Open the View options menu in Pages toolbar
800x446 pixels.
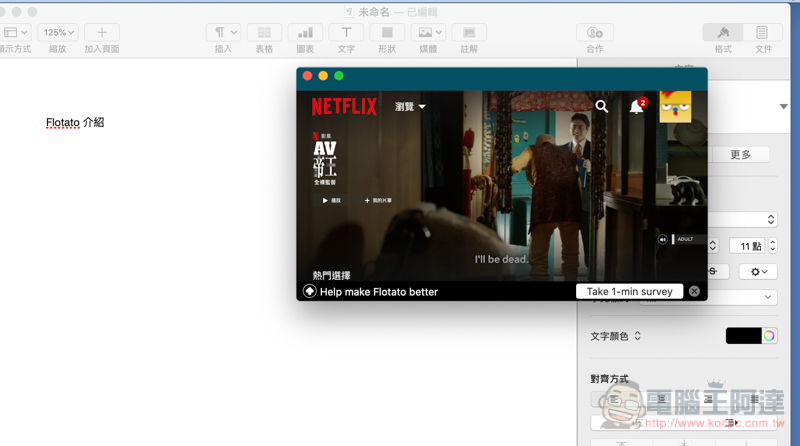(x=15, y=32)
